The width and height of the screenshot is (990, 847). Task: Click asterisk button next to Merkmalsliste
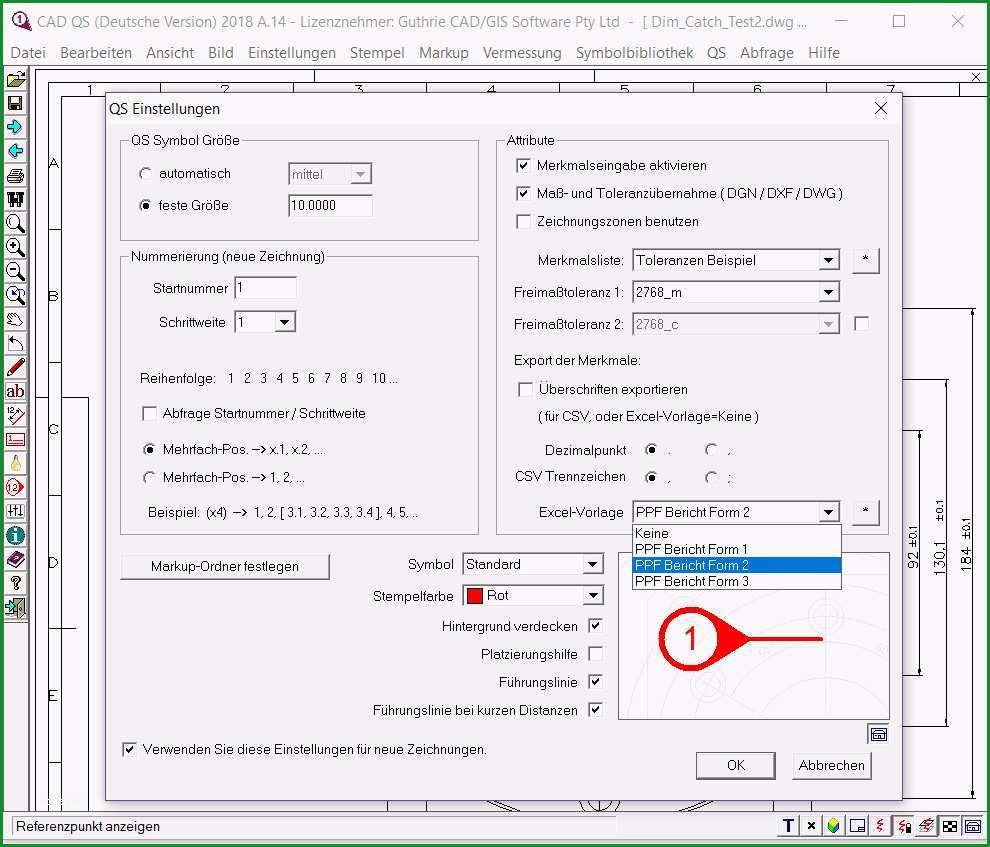pos(865,259)
